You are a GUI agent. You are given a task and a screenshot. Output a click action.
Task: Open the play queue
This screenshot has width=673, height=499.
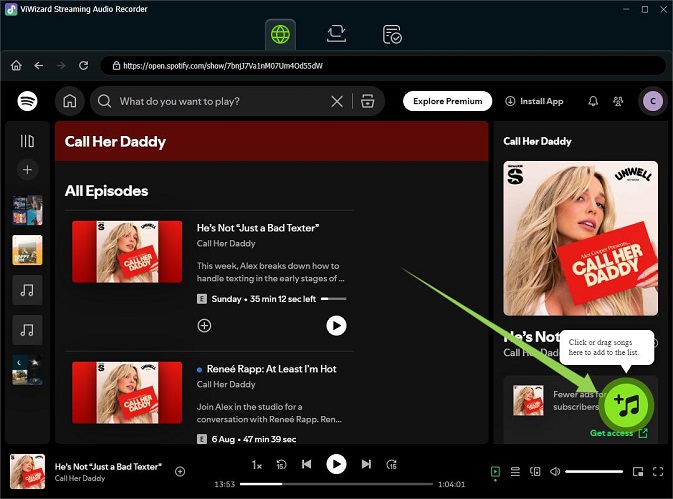(515, 472)
